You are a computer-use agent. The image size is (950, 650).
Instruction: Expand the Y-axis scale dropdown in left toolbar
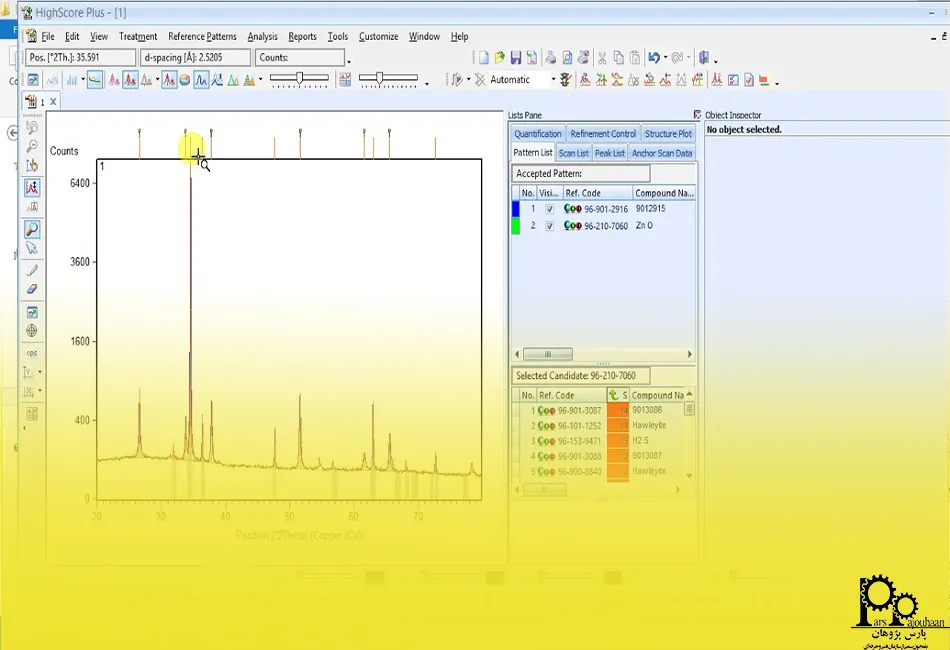[x=39, y=372]
